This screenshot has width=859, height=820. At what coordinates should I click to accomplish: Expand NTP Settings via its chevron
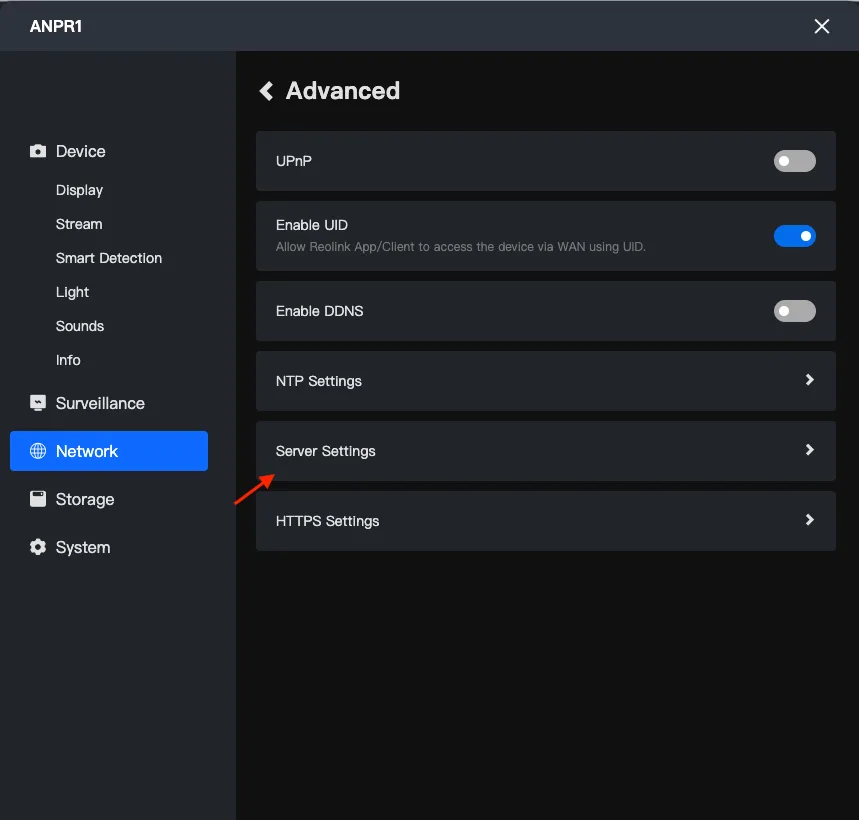tap(810, 380)
